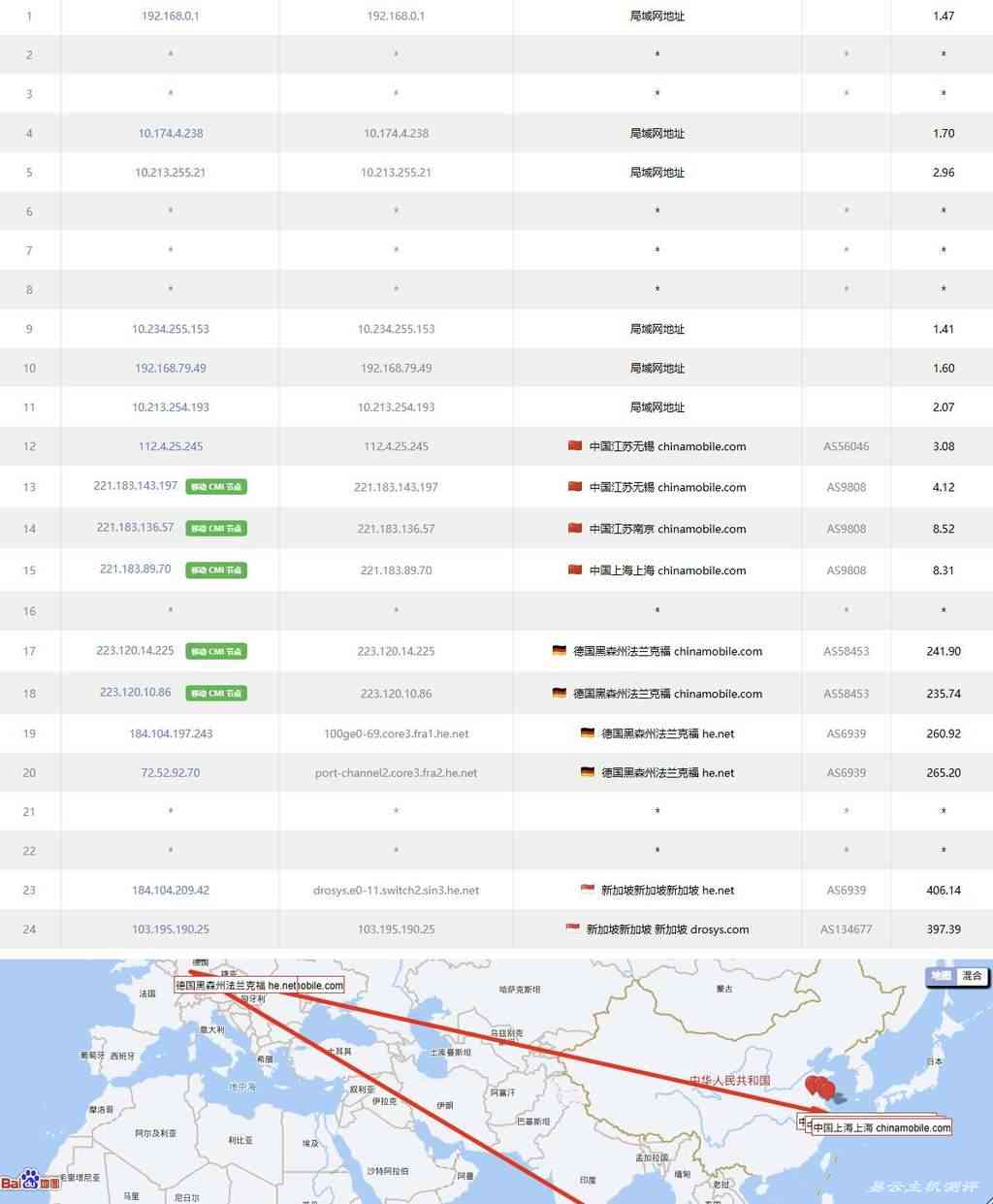Click AS6939 in hop 23 row

pos(847,890)
